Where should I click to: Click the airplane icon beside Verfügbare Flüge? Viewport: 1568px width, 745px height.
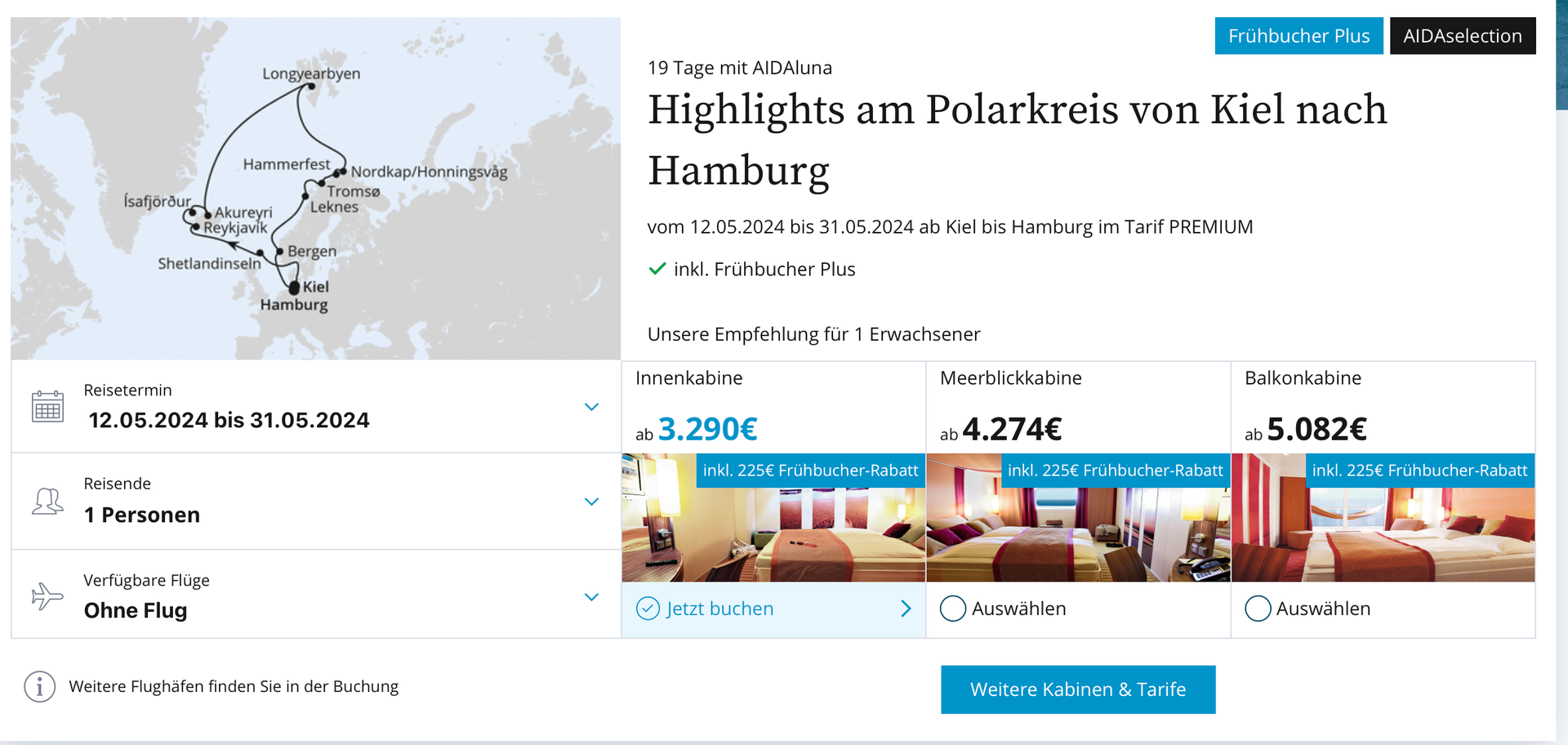(47, 596)
